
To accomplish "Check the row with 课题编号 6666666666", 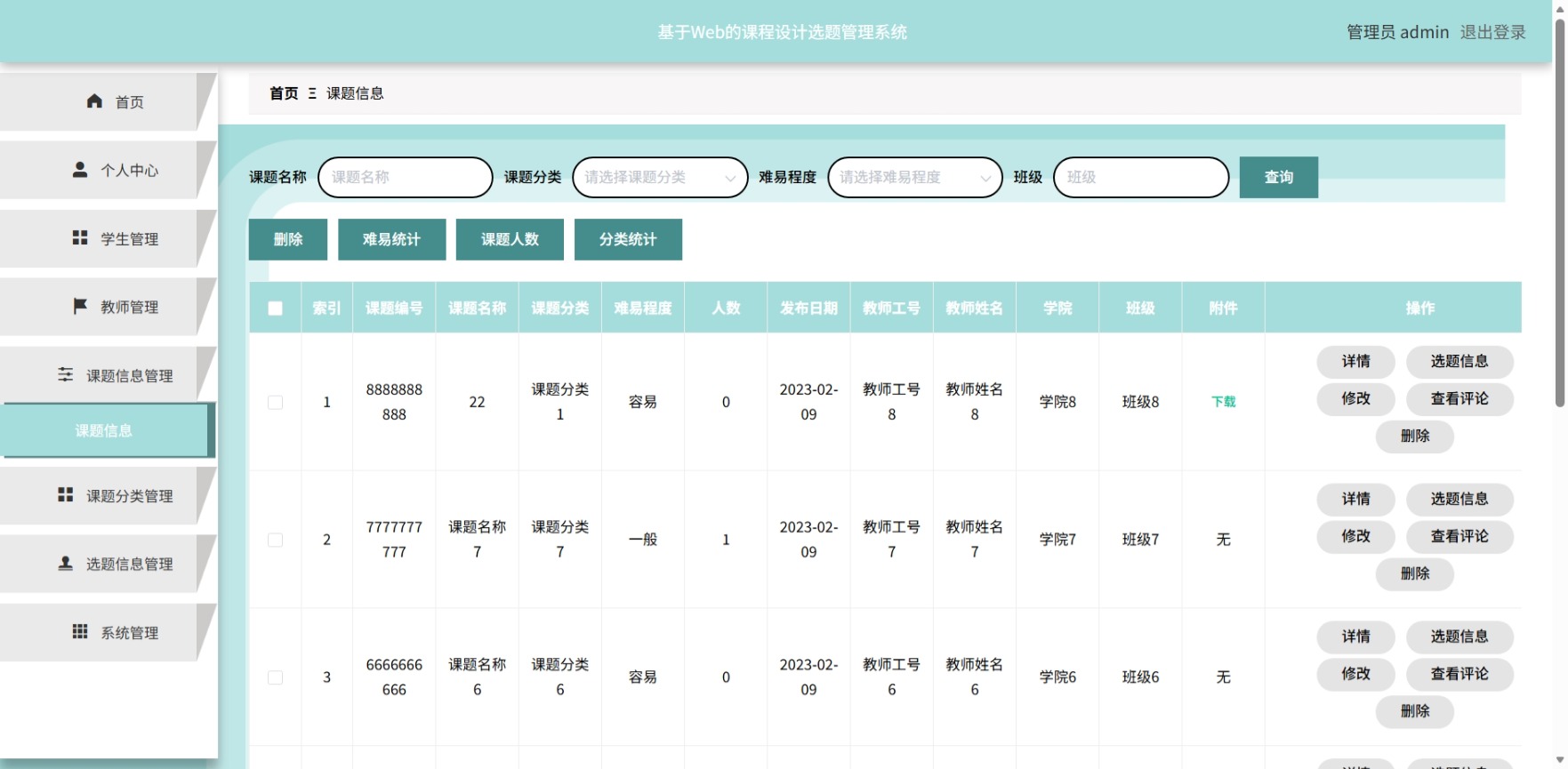I will coord(276,677).
